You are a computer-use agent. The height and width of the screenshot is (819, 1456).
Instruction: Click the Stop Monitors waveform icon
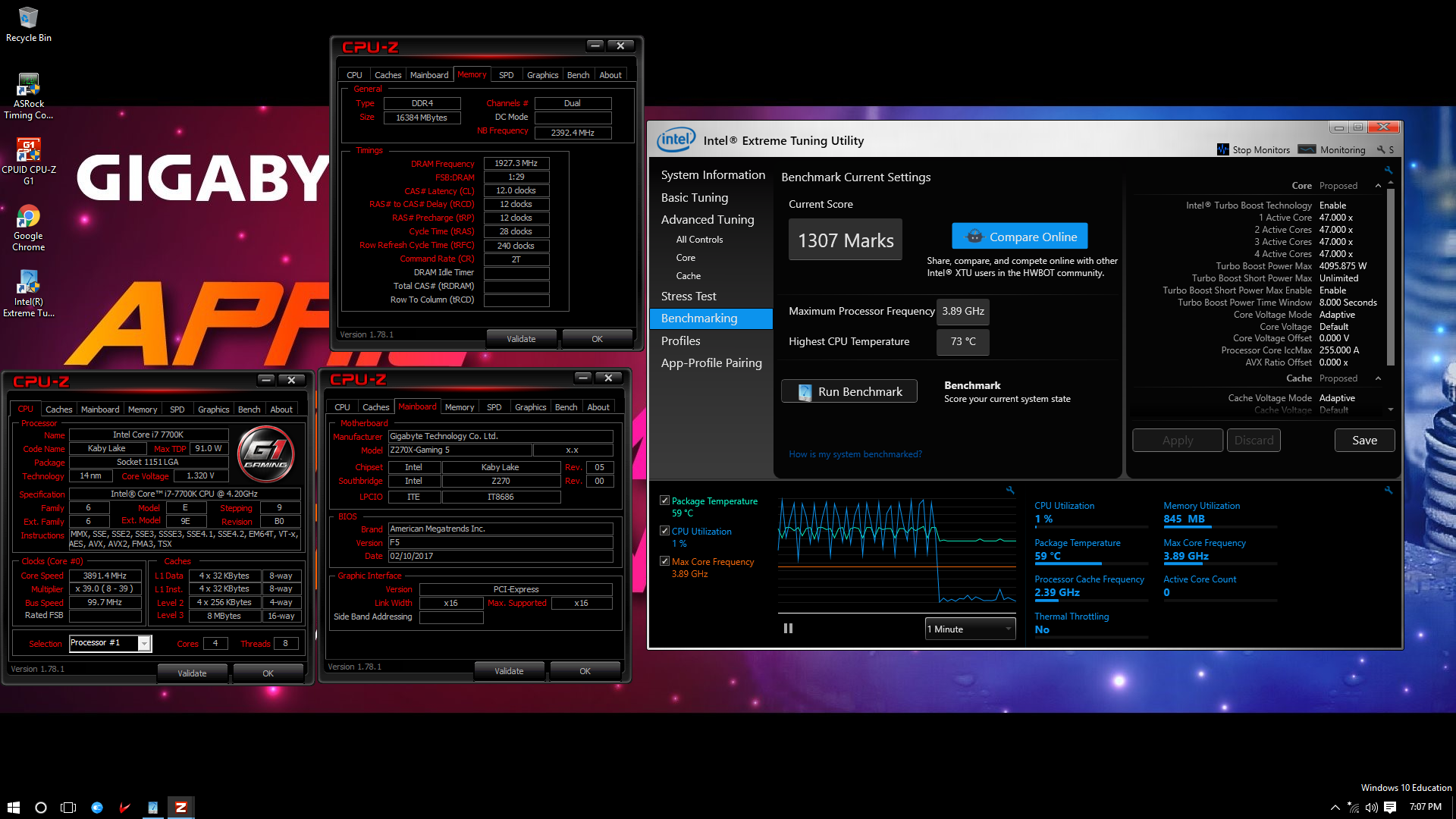tap(1222, 149)
